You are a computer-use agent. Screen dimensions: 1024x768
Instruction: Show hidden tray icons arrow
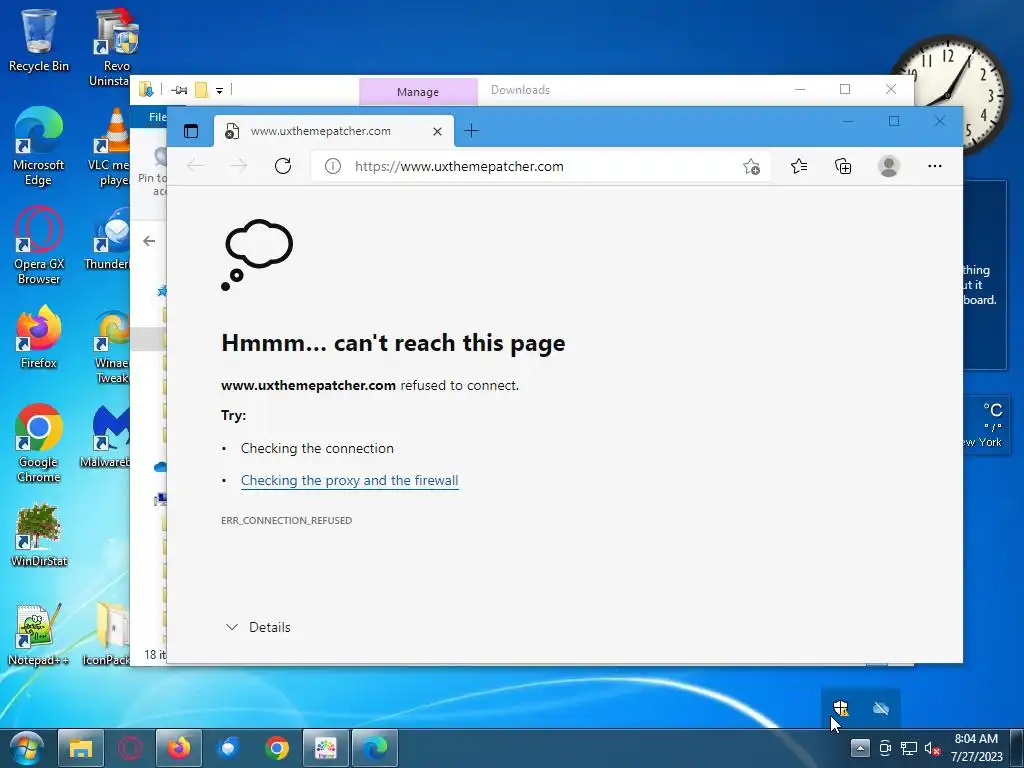860,748
